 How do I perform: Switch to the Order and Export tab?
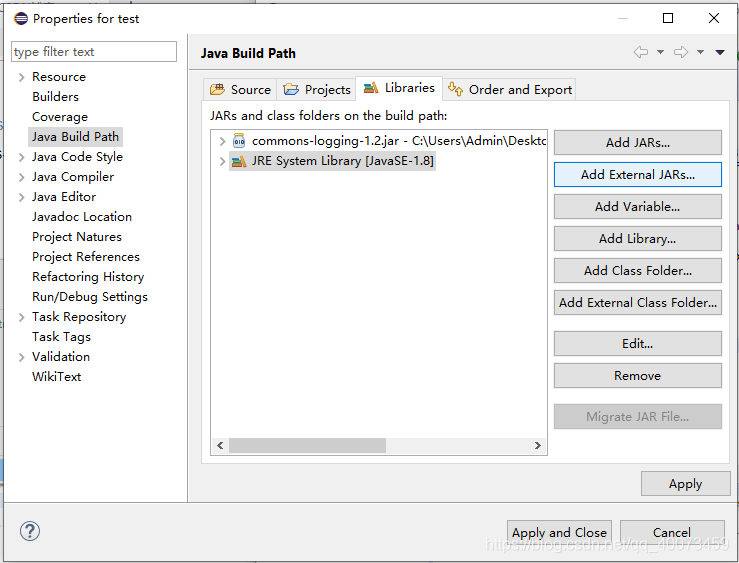click(x=510, y=89)
